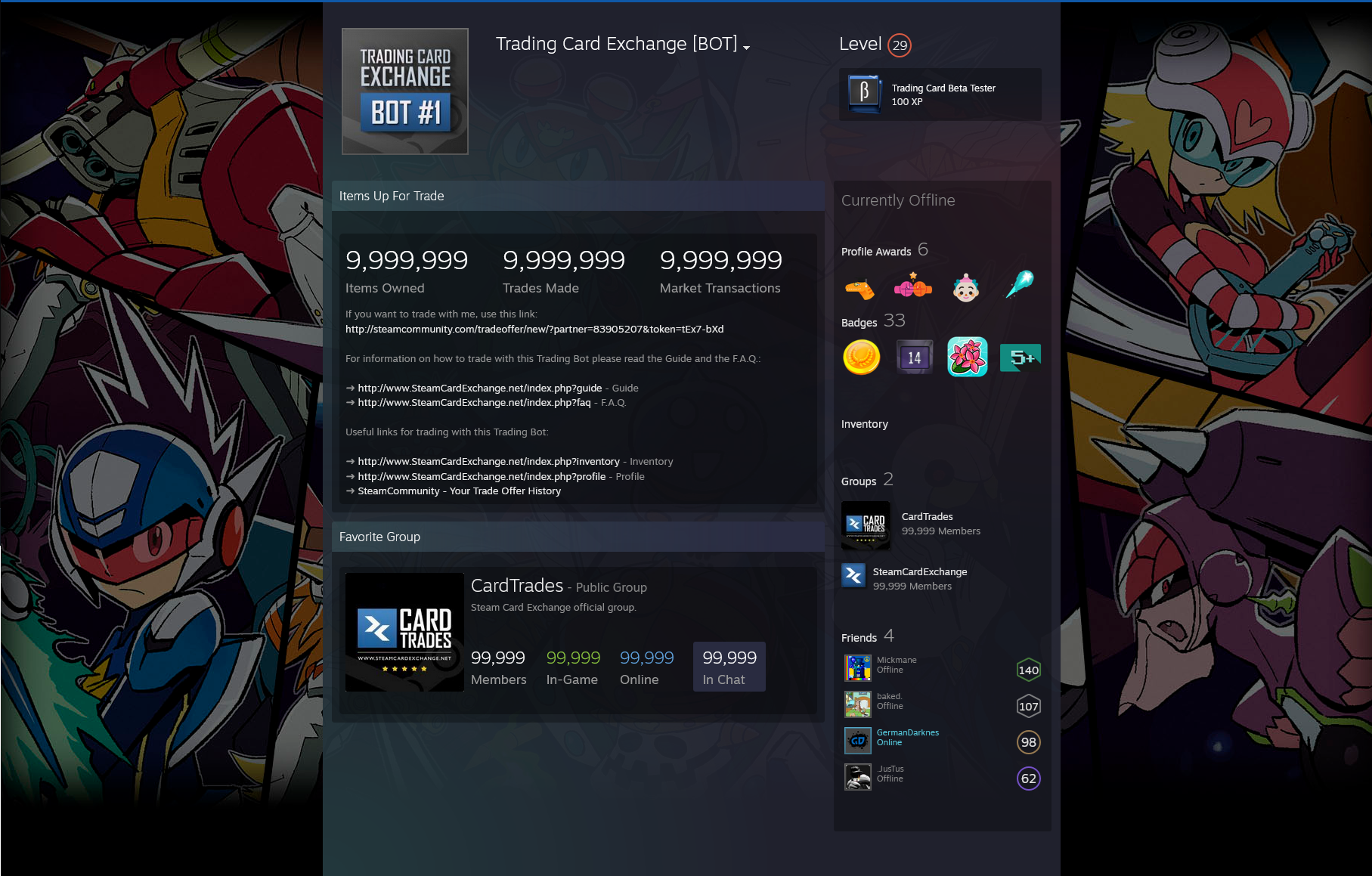Open the CardTrades group name in sidebar
Screen dimensions: 1372x876
click(927, 517)
